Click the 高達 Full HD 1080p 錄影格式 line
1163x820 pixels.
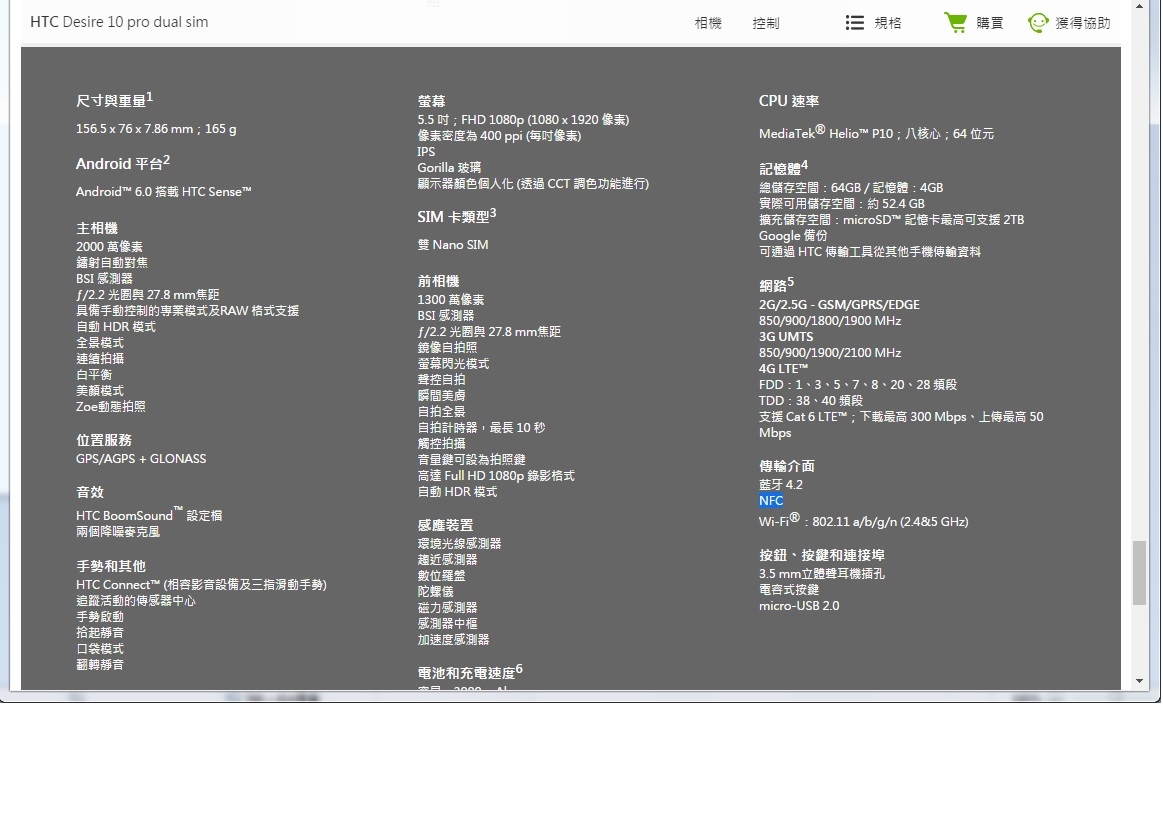[x=495, y=476]
